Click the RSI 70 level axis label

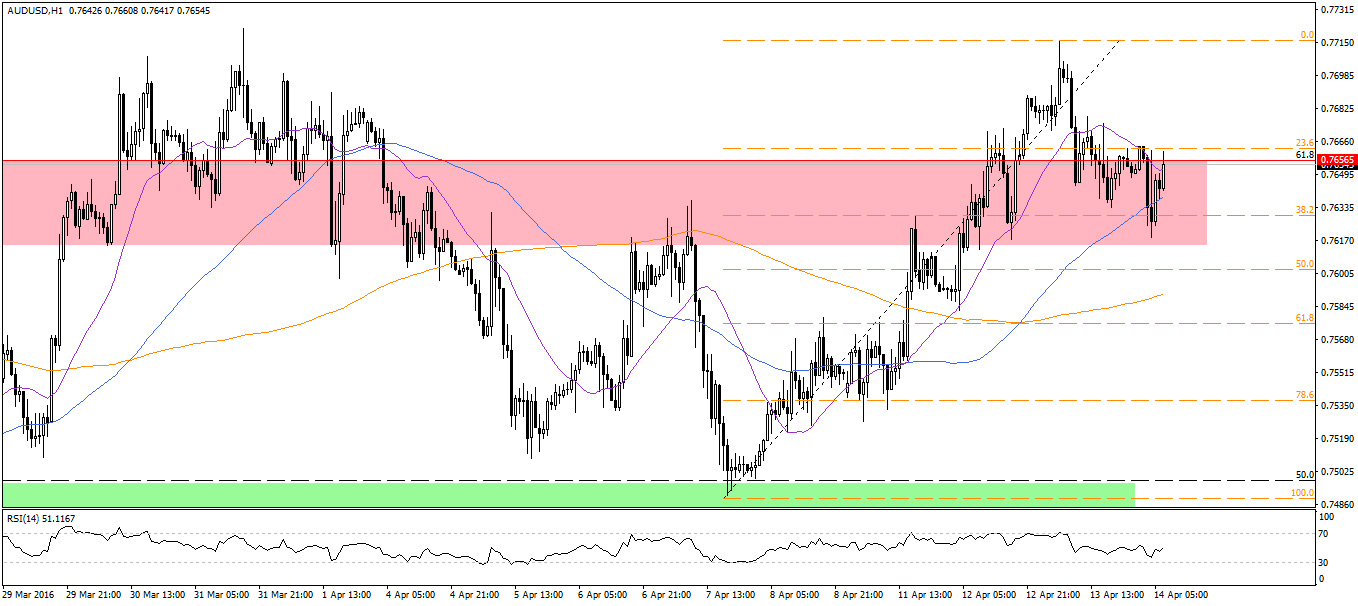click(1325, 535)
